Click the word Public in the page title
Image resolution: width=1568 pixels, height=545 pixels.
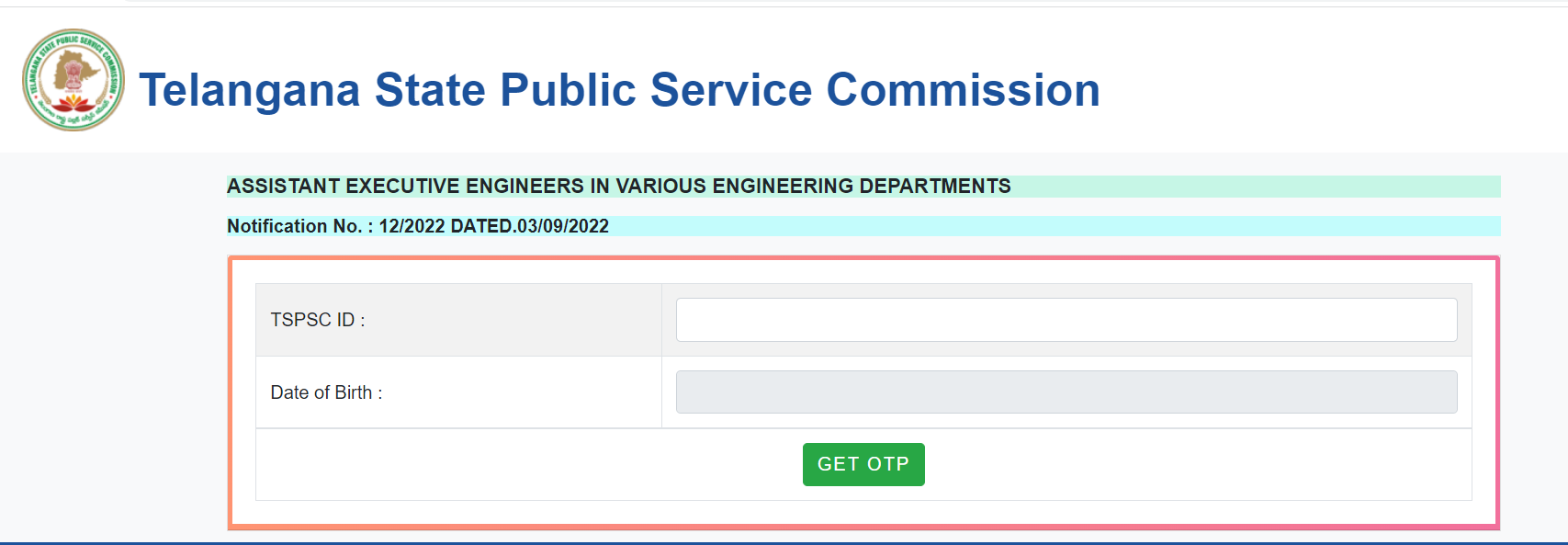click(x=568, y=90)
